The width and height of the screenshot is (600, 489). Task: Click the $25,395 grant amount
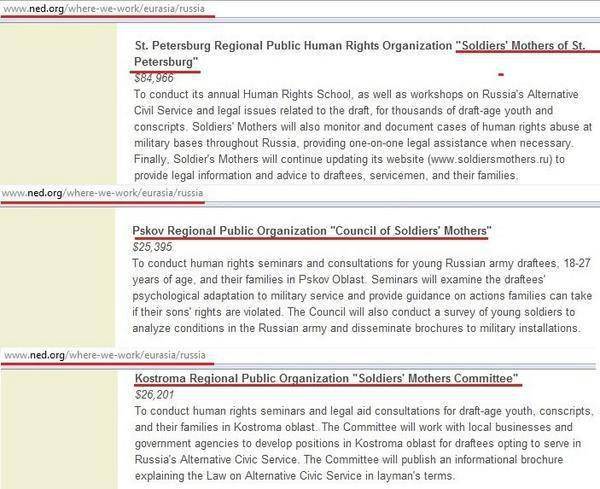coord(152,247)
